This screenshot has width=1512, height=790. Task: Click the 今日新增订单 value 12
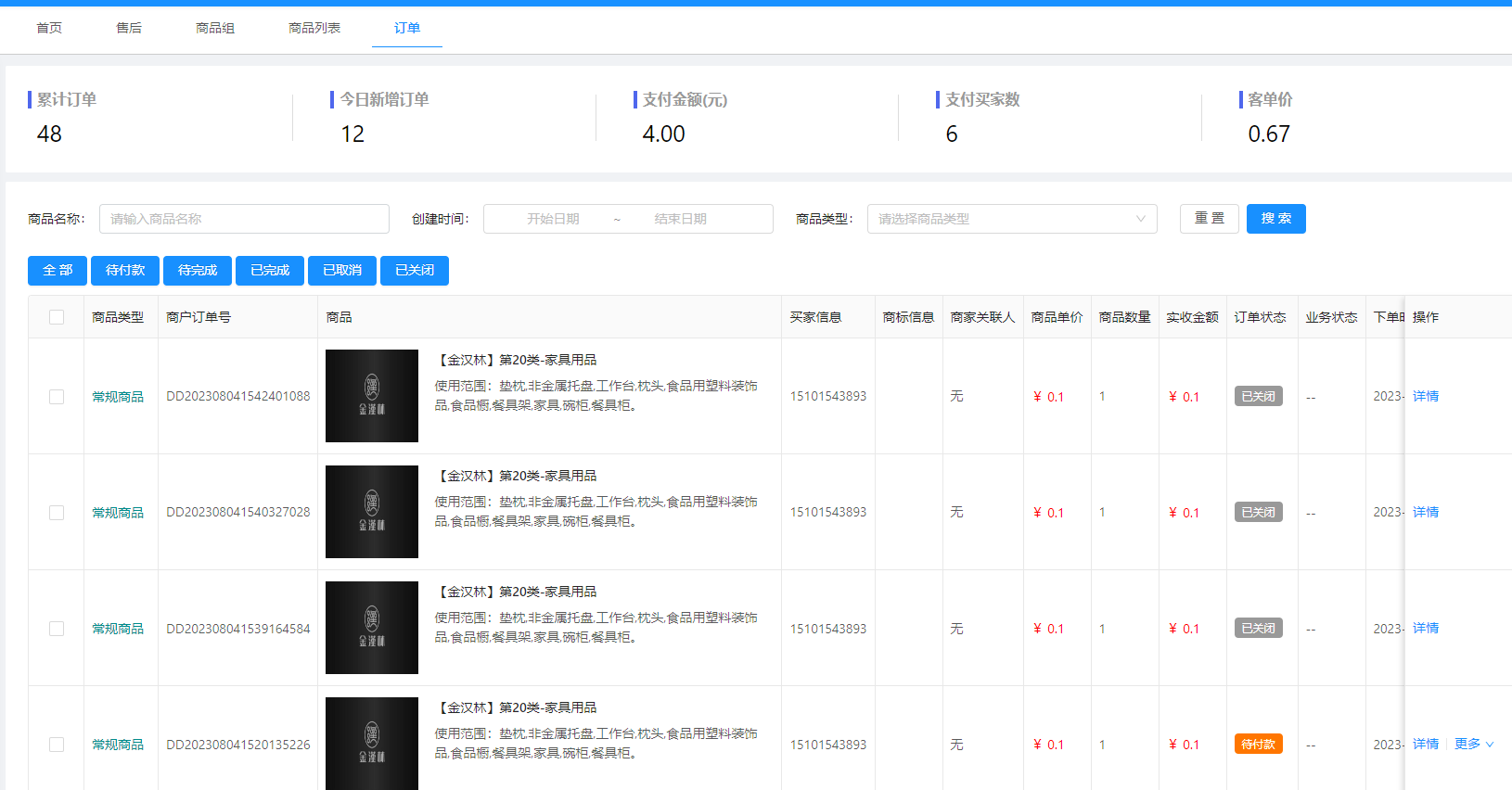pos(352,134)
